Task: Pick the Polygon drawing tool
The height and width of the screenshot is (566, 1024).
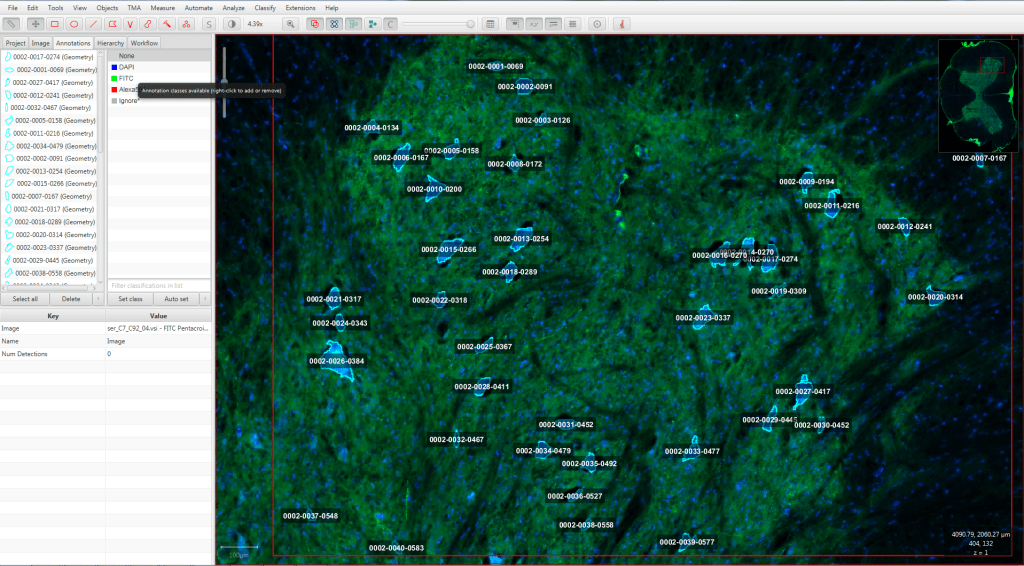Action: 111,23
